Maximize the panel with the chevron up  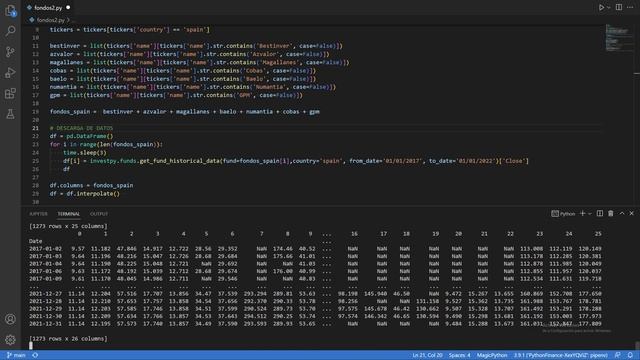622,213
